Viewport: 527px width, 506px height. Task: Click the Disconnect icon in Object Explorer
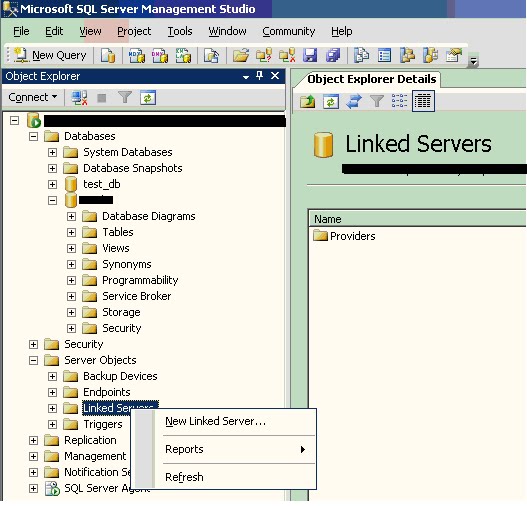click(79, 98)
